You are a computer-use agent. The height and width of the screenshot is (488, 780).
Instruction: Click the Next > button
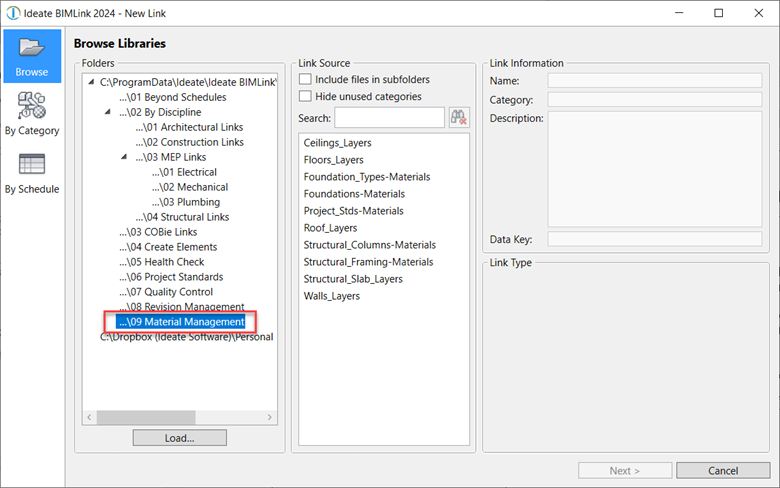[625, 471]
